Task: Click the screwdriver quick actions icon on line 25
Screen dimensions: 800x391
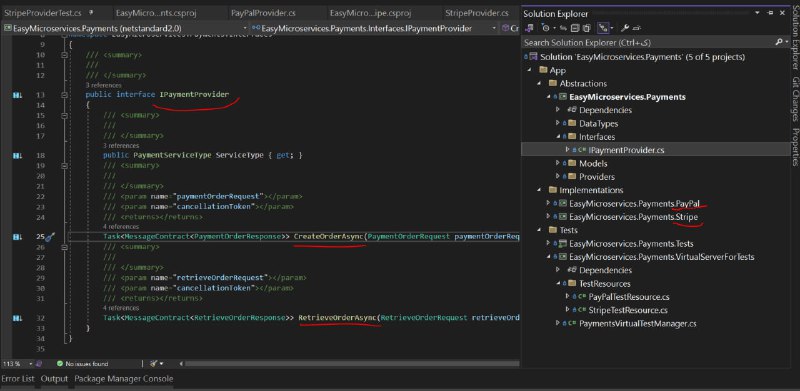Action: click(49, 236)
